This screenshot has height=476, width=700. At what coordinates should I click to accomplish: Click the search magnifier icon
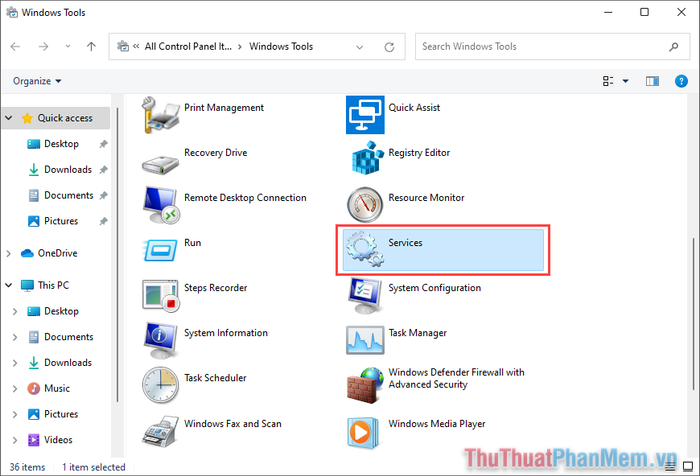coord(673,47)
